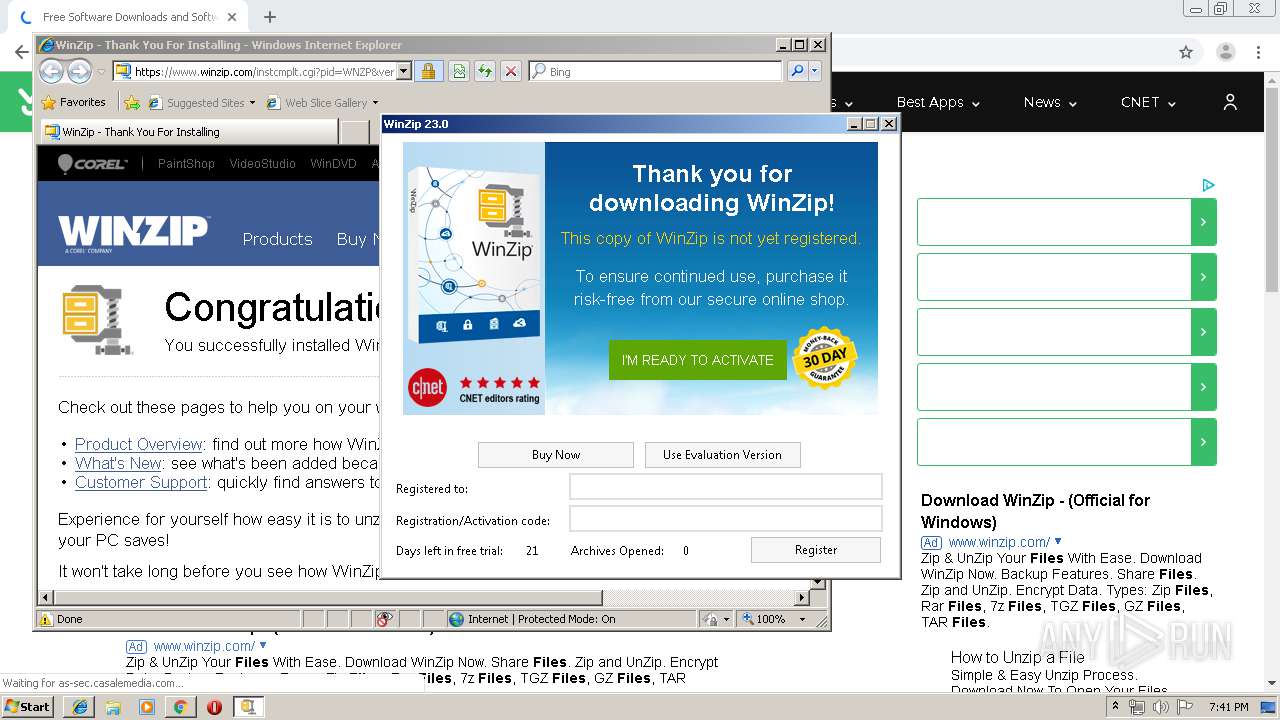The height and width of the screenshot is (720, 1280).
Task: Open the What's New link
Action: pos(118,463)
